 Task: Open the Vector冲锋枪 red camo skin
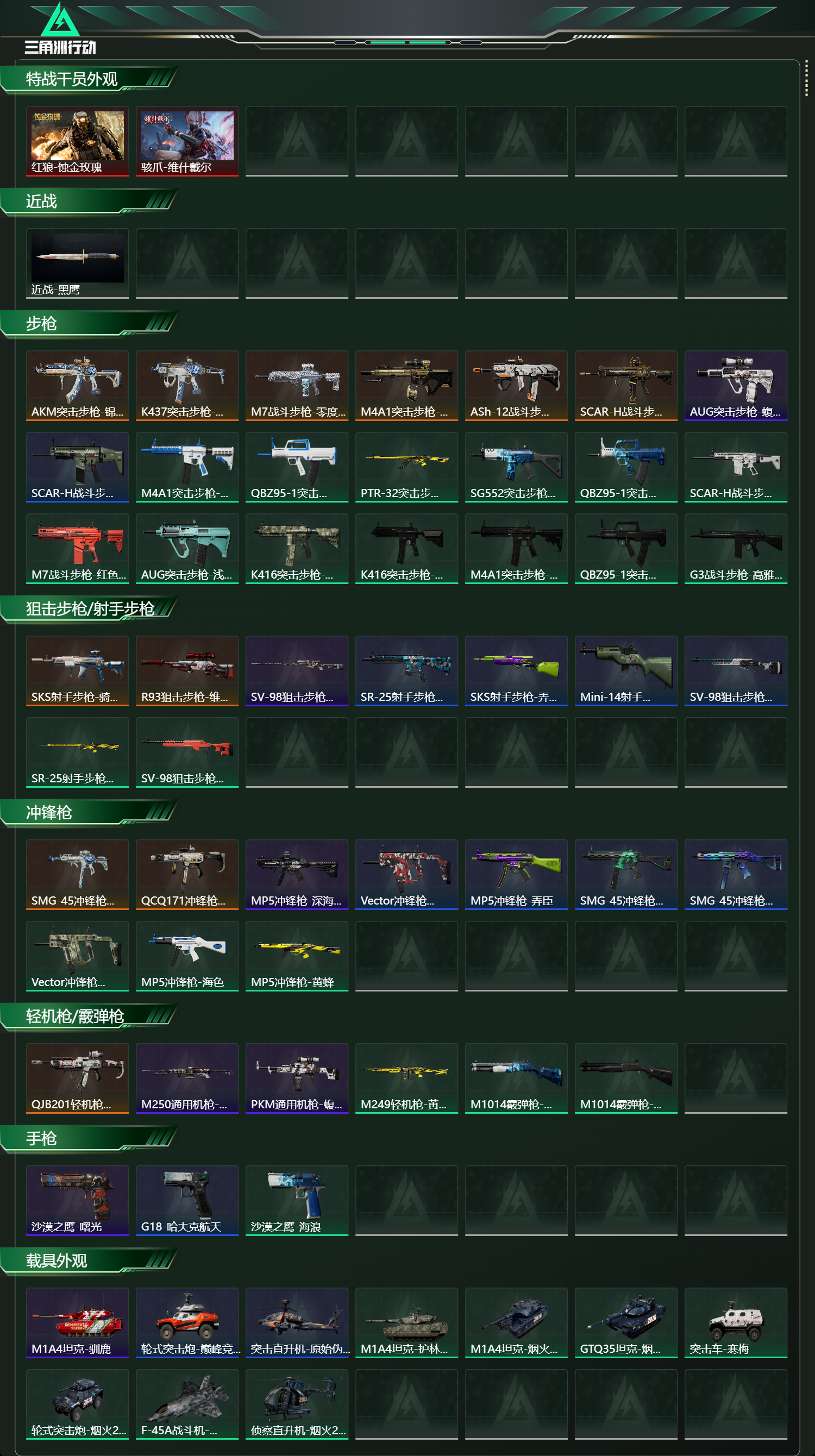point(406,874)
